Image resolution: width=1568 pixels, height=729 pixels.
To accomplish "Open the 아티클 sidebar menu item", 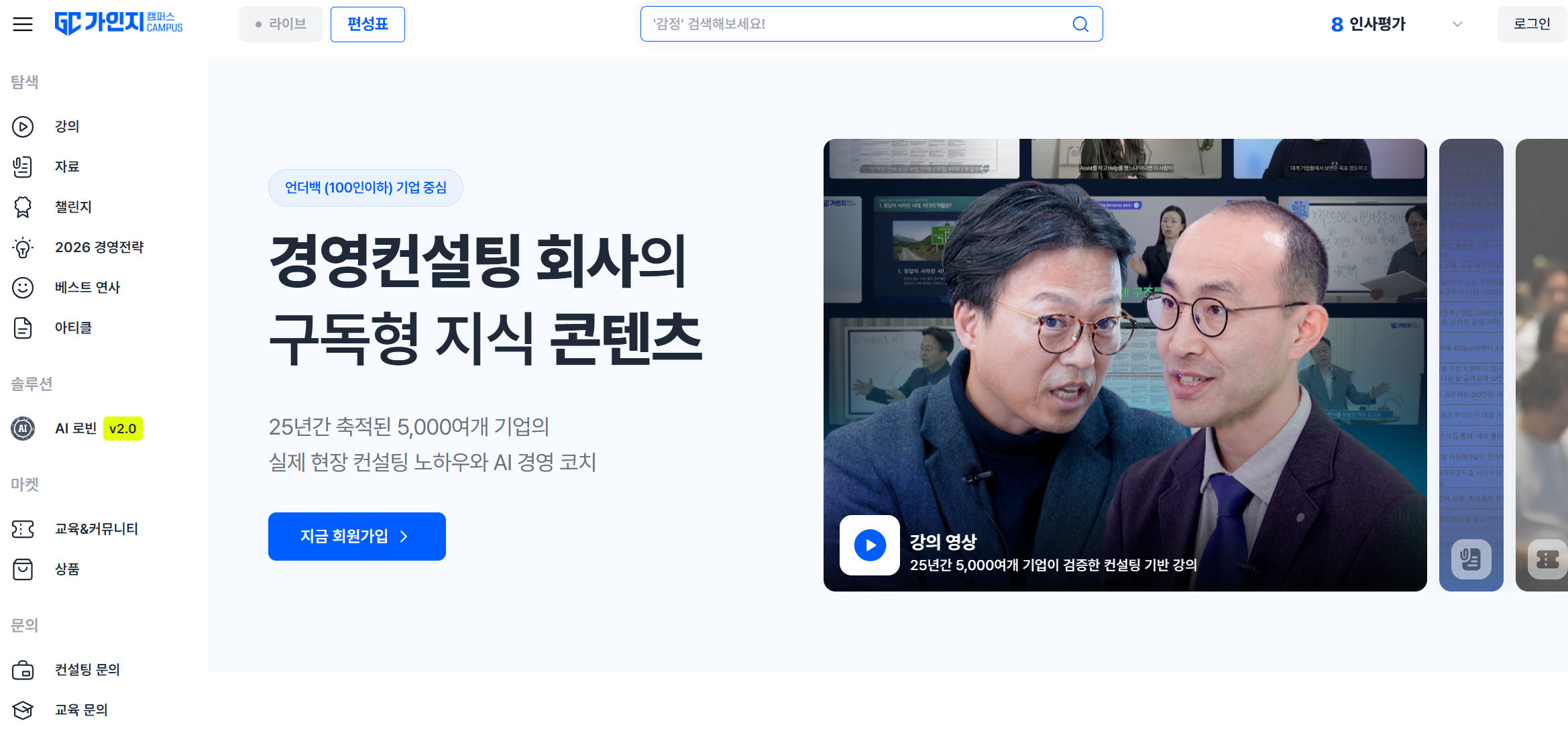I will tap(74, 328).
